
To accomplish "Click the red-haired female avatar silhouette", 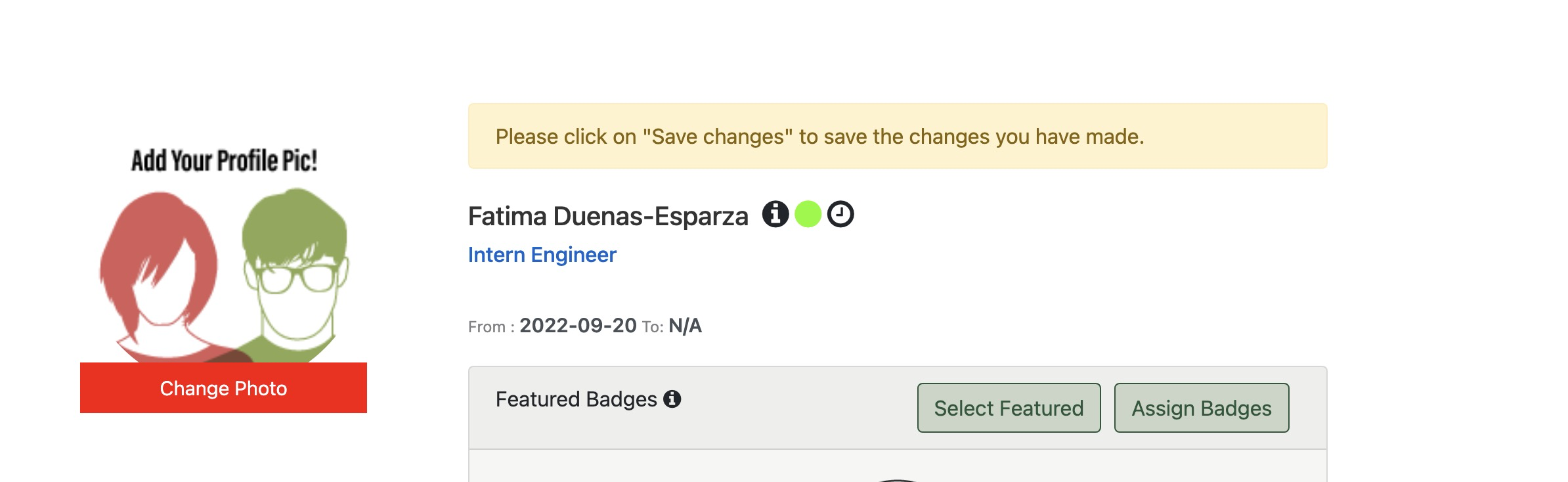I will click(x=161, y=276).
